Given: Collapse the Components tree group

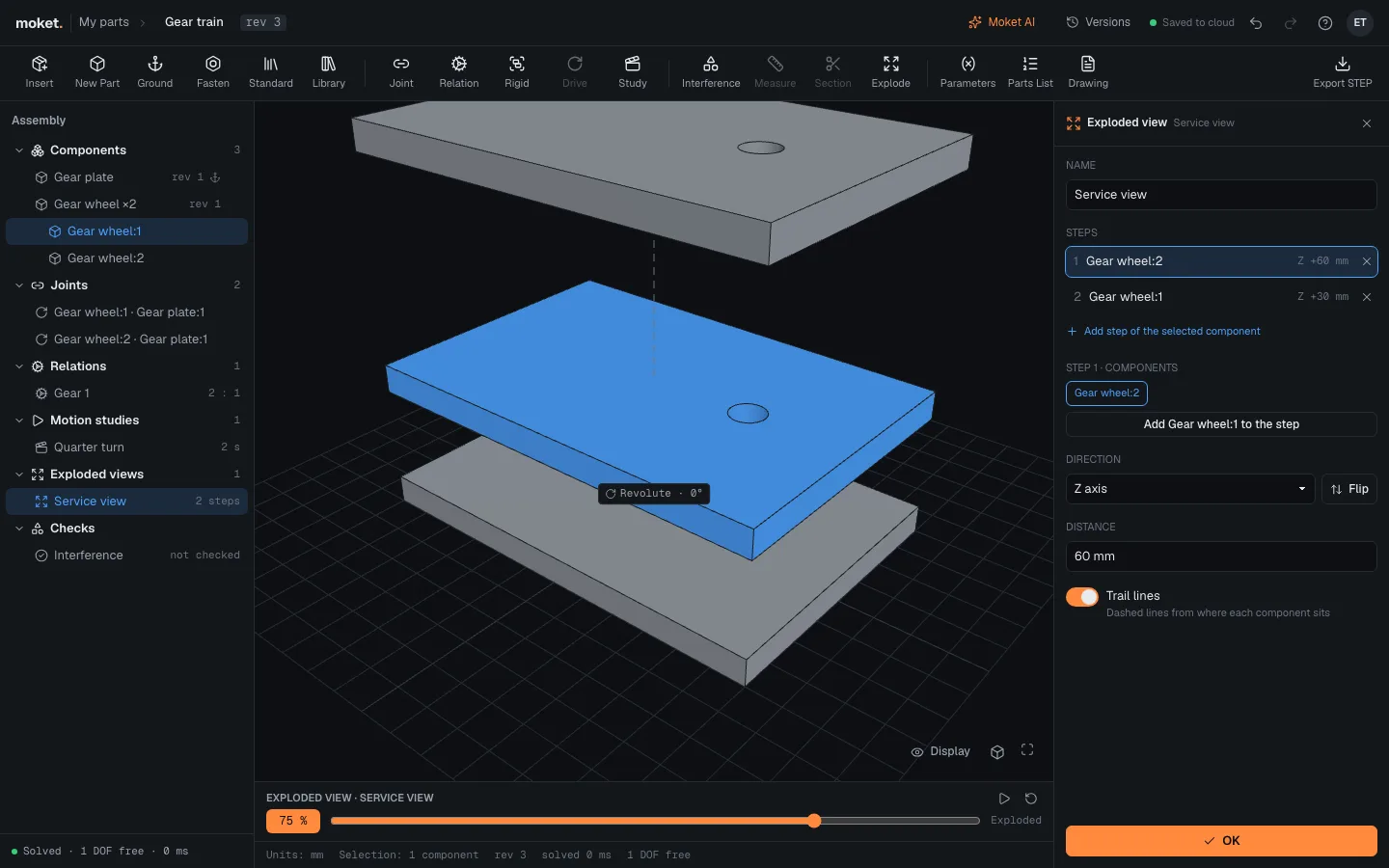Looking at the screenshot, I should tap(19, 150).
